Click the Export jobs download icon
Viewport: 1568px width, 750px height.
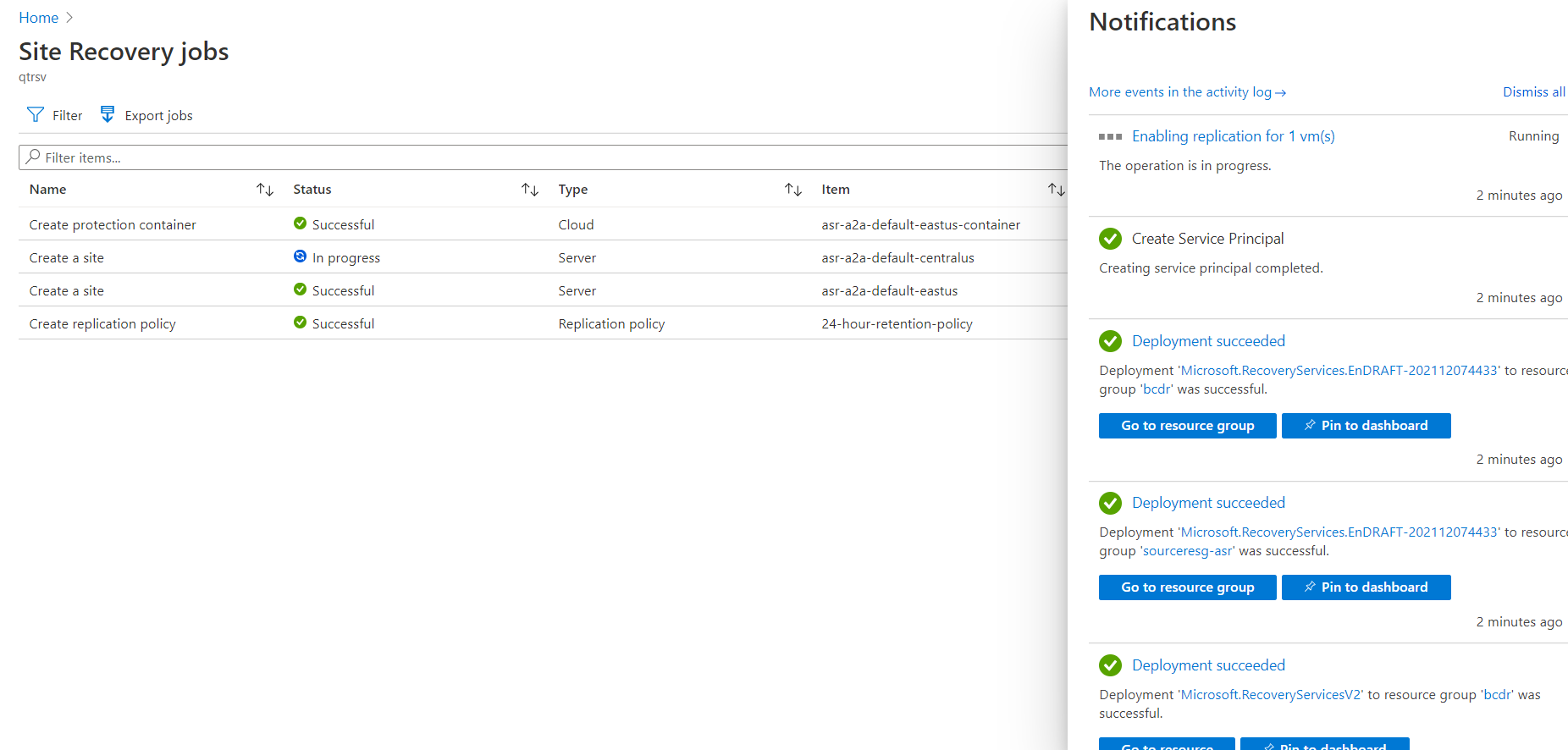108,114
